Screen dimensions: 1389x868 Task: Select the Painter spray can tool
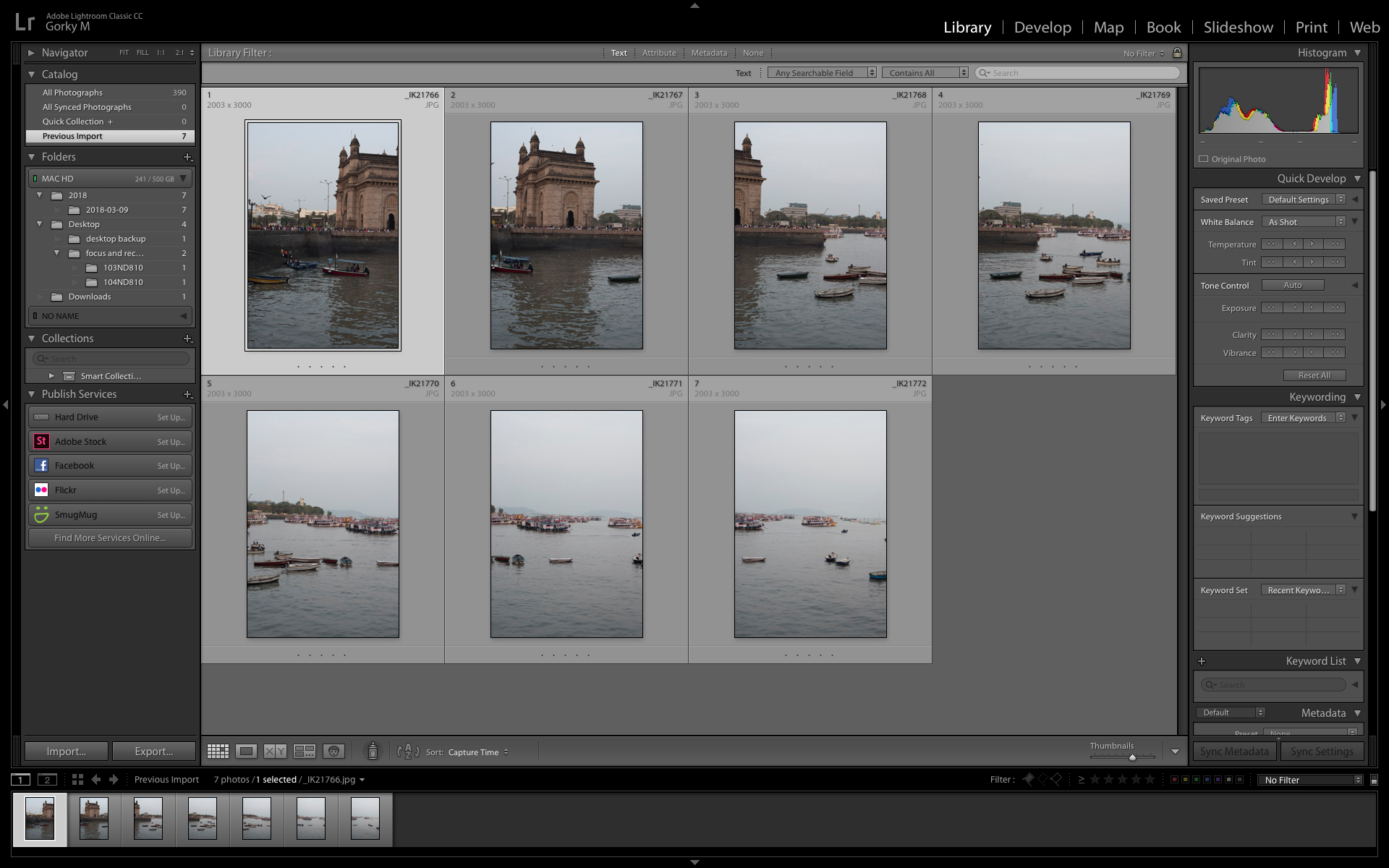373,752
